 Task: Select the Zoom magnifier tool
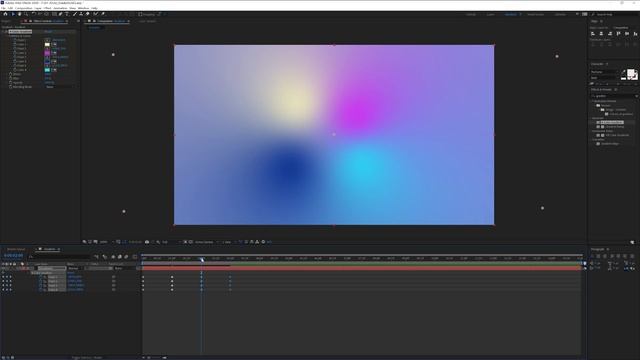(25, 14)
